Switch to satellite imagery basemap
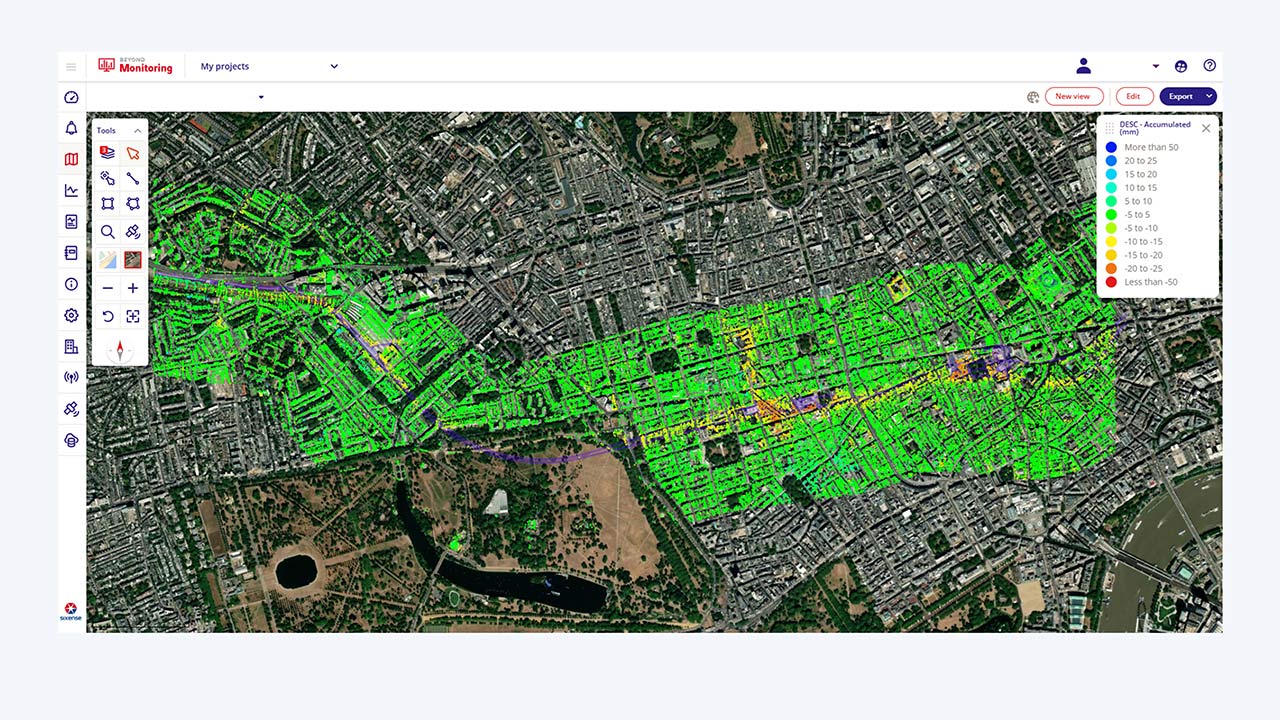1280x720 pixels. coord(133,260)
